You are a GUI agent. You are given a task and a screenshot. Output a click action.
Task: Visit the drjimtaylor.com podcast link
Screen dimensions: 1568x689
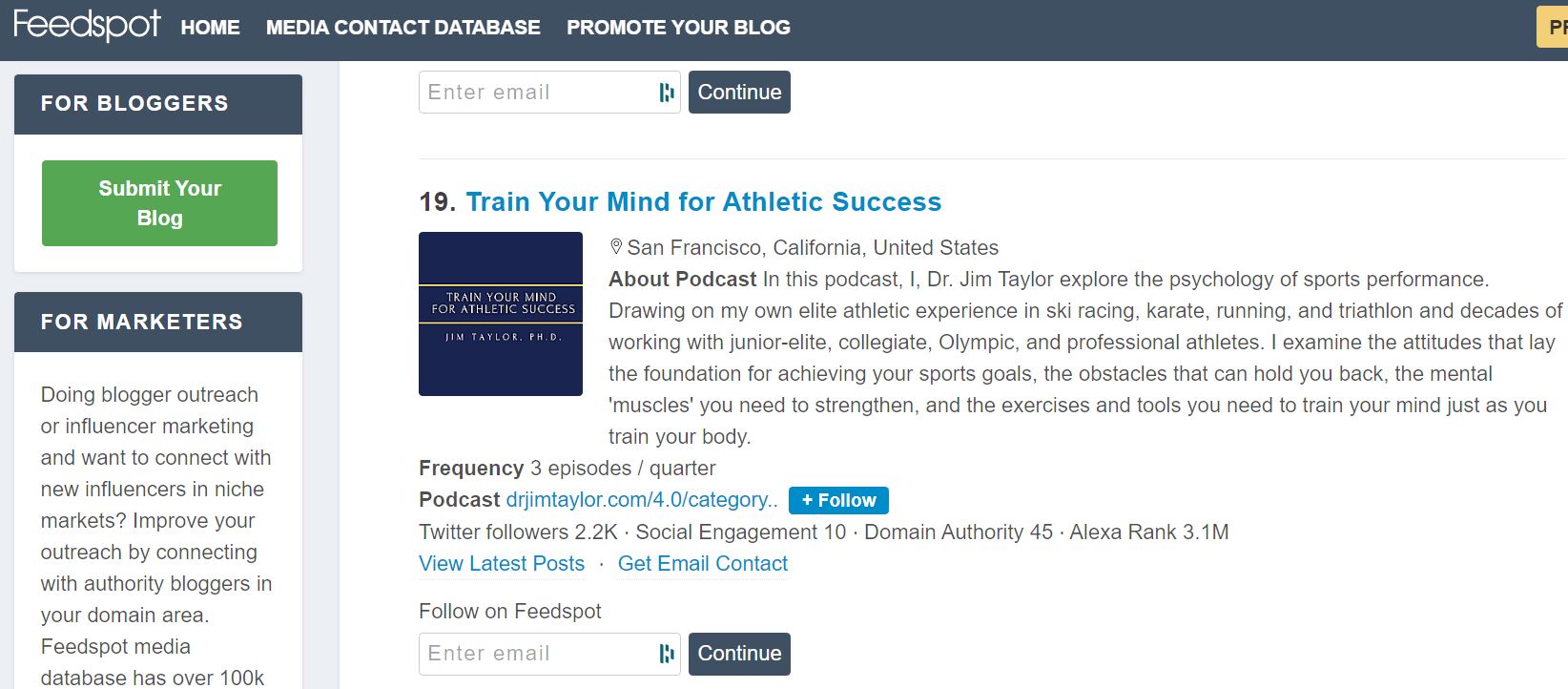[642, 499]
